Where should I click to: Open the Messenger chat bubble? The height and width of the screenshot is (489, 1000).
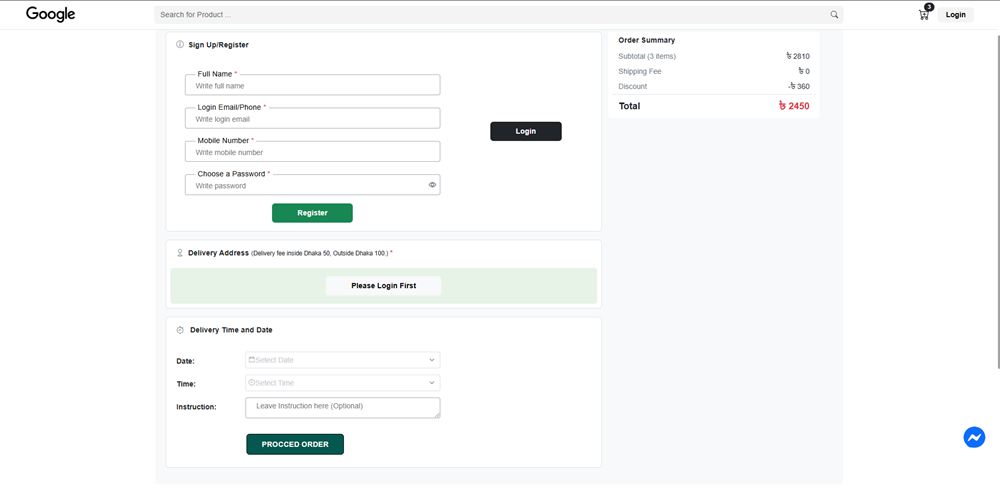click(974, 437)
